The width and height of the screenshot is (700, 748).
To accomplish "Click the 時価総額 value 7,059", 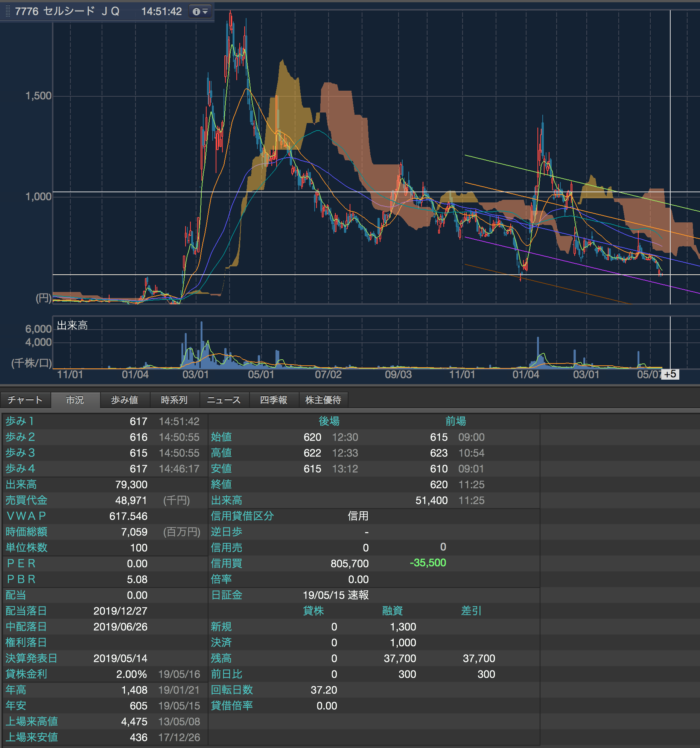I will (x=134, y=532).
